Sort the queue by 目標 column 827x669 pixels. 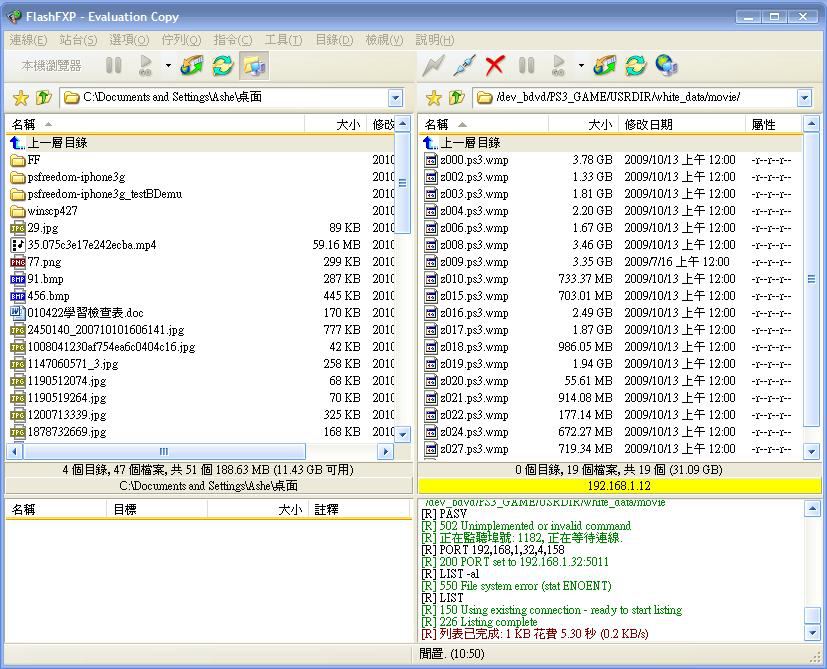click(x=157, y=510)
